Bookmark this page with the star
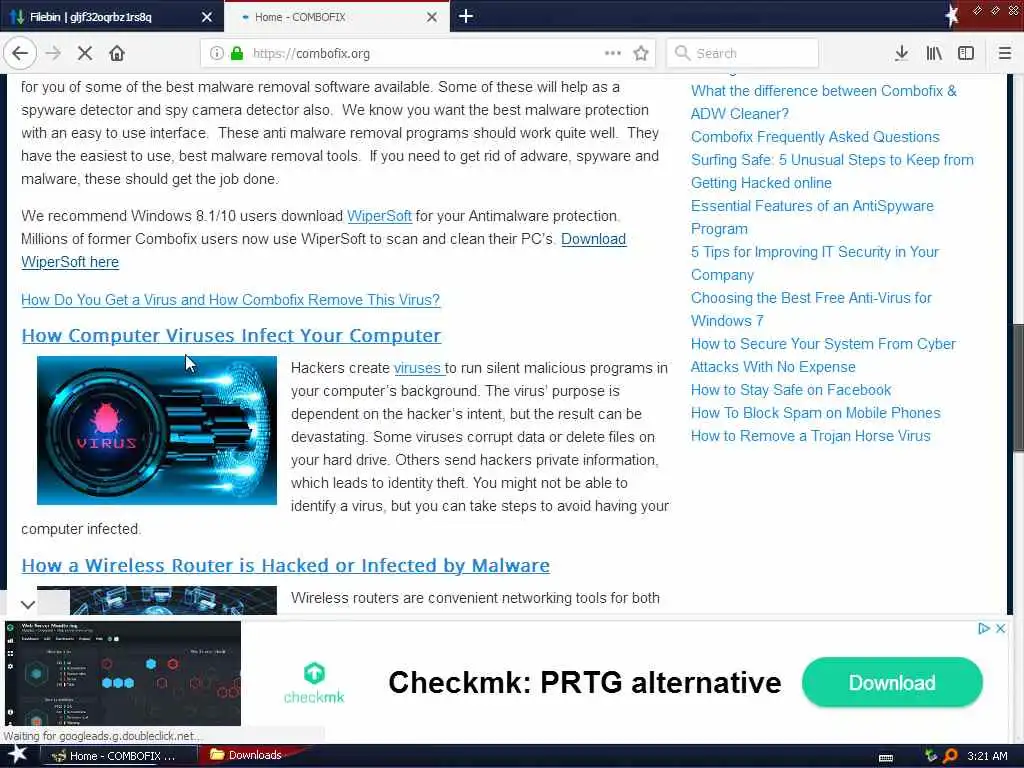This screenshot has height=768, width=1024. [x=641, y=54]
